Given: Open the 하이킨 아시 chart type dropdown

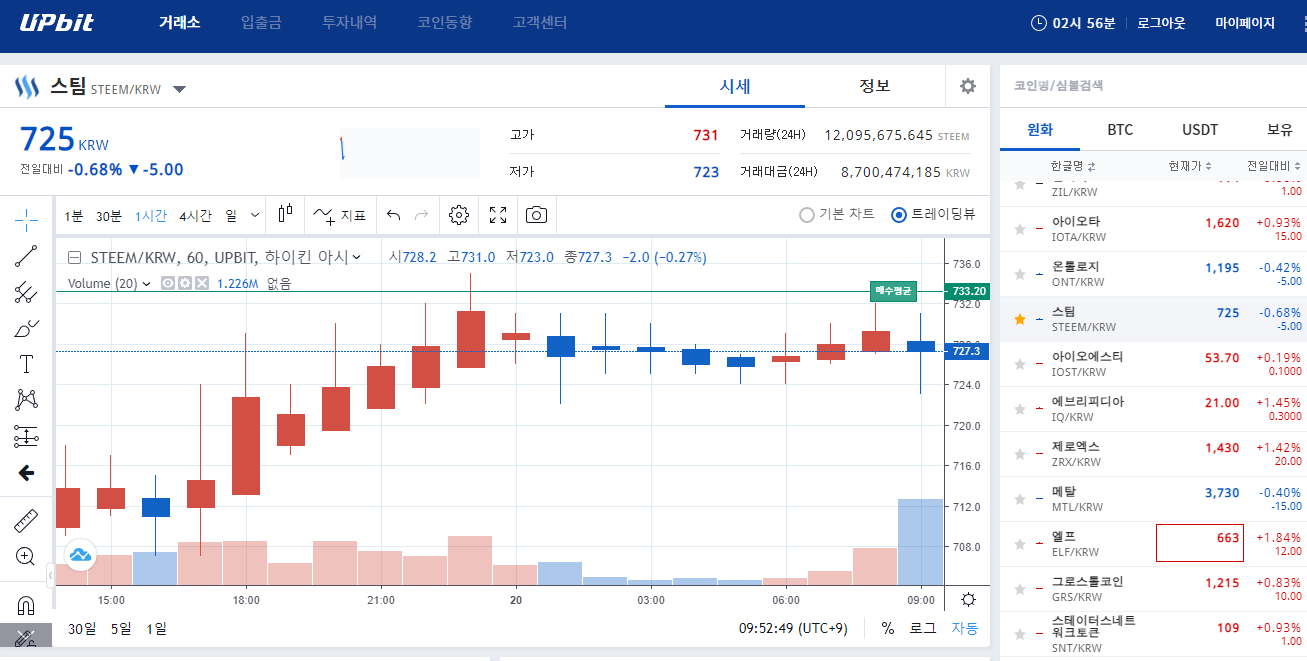Looking at the screenshot, I should [x=356, y=258].
